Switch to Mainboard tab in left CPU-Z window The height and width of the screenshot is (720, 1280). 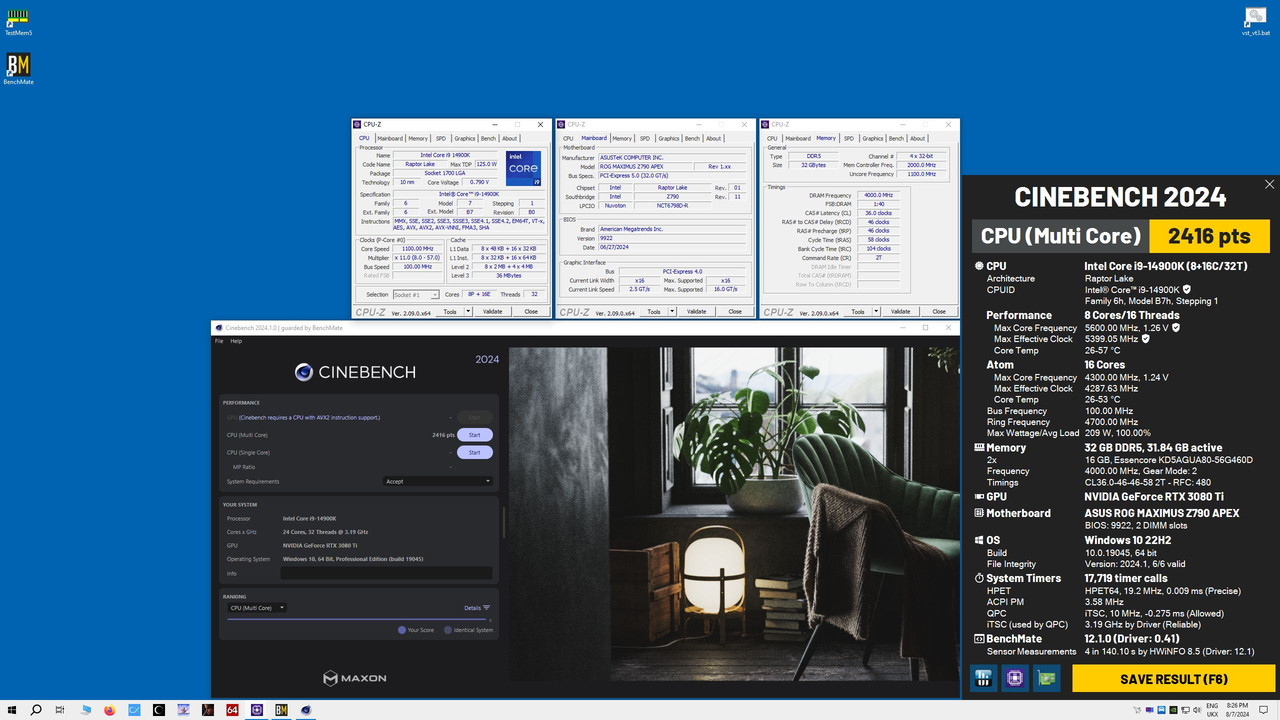click(390, 138)
